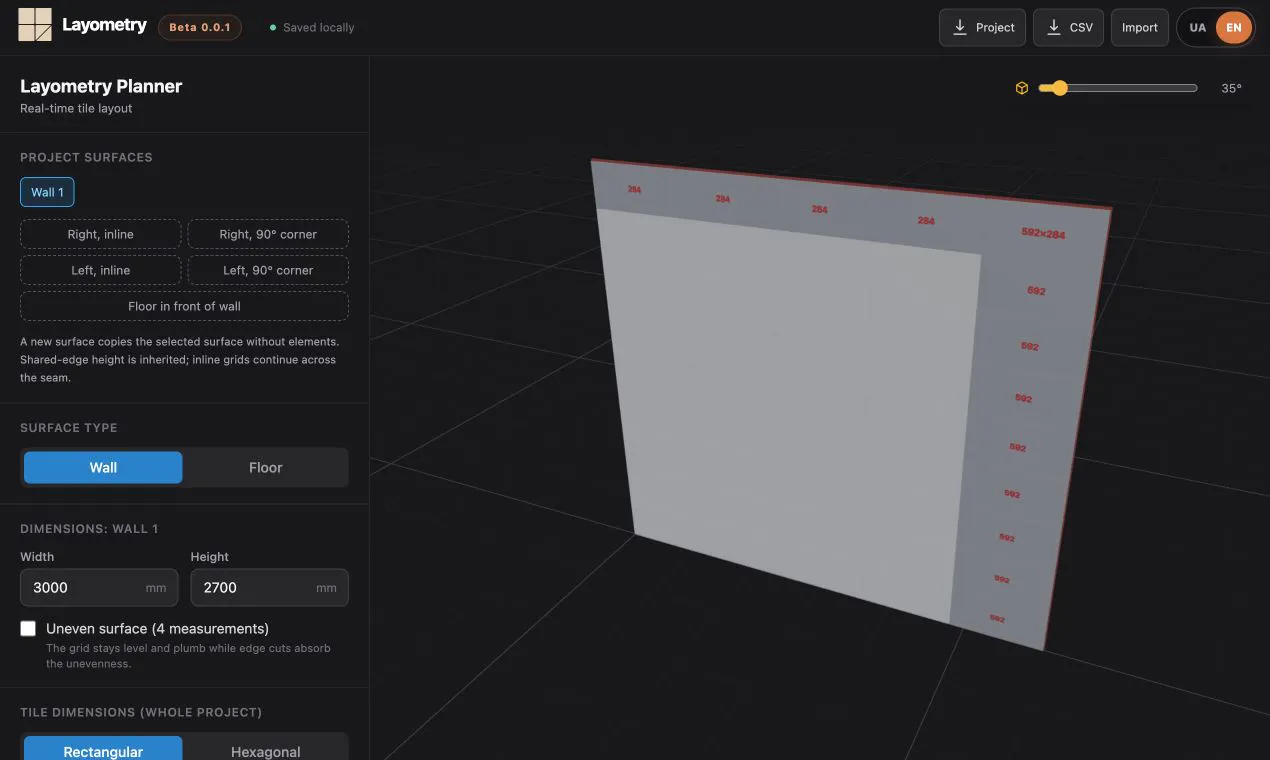
Task: Add Floor in front of wall
Action: pos(184,306)
